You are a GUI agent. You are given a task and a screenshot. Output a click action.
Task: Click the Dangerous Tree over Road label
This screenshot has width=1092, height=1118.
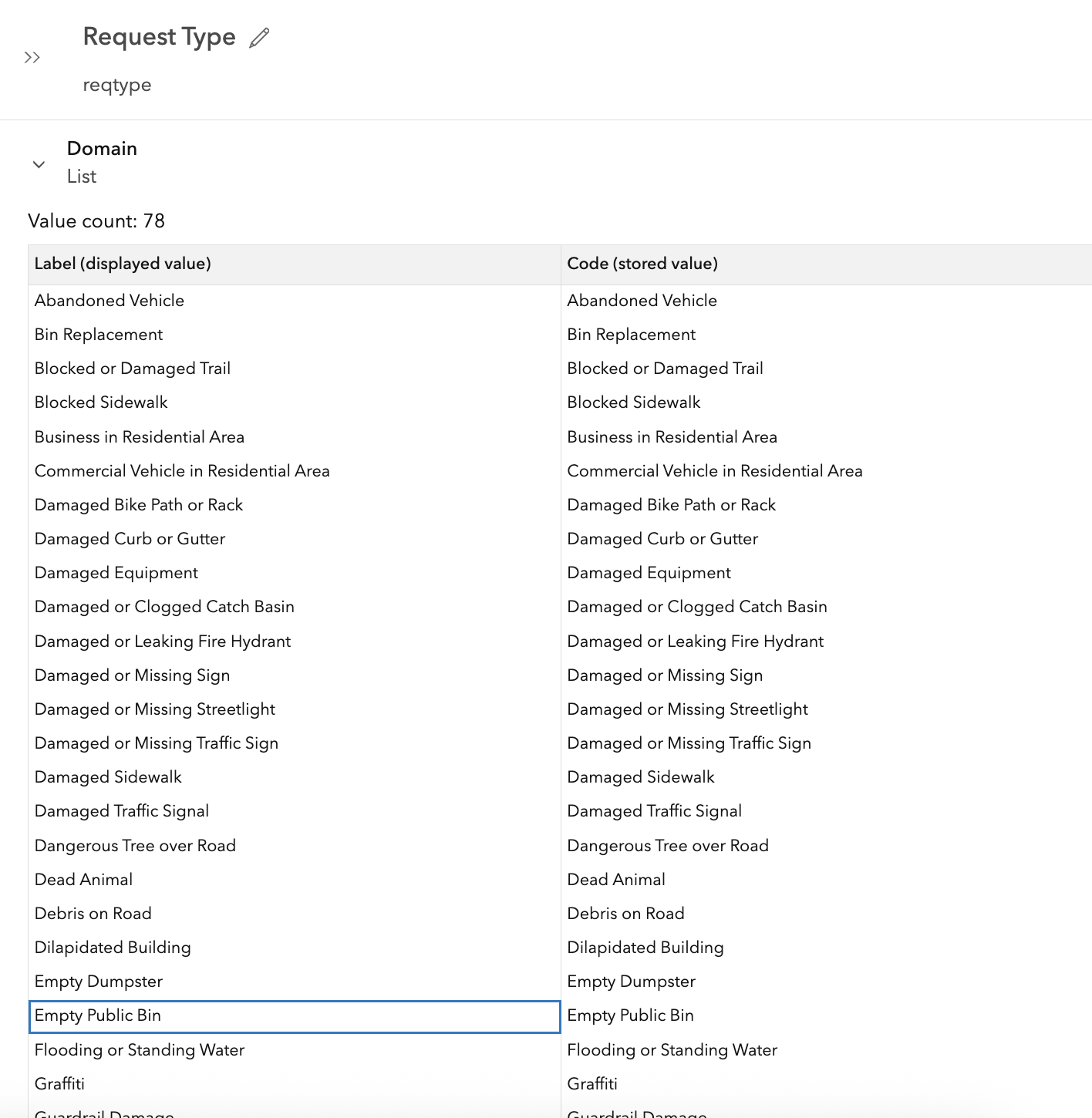tap(135, 845)
